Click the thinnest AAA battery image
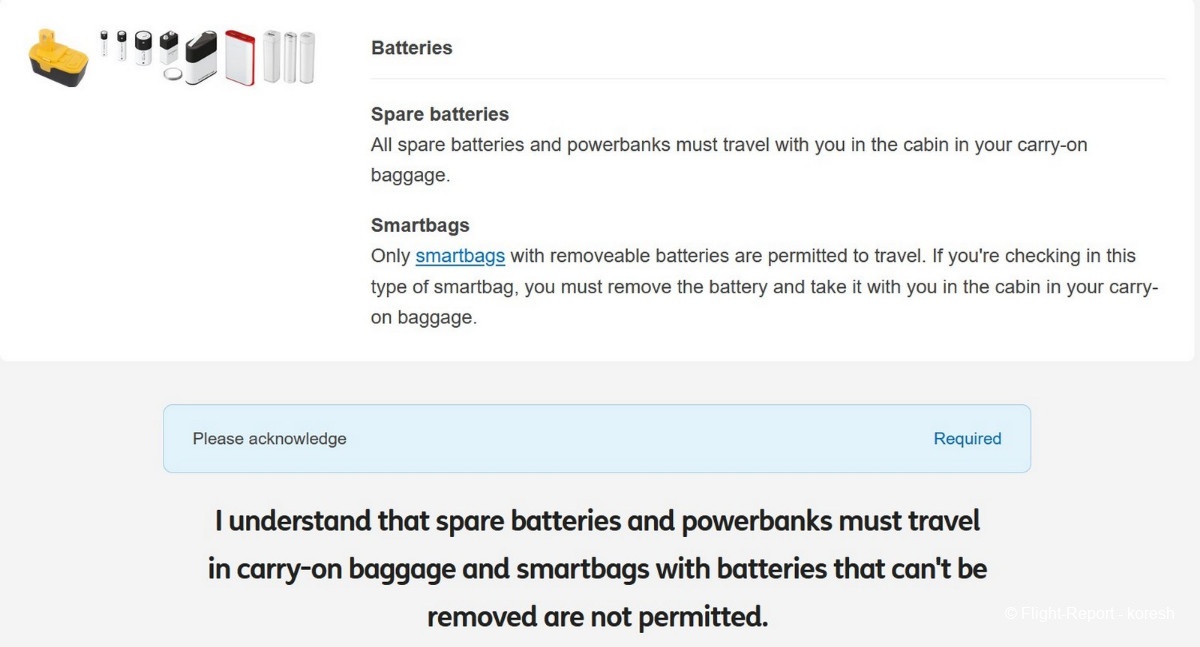Viewport: 1200px width, 647px height. 104,43
